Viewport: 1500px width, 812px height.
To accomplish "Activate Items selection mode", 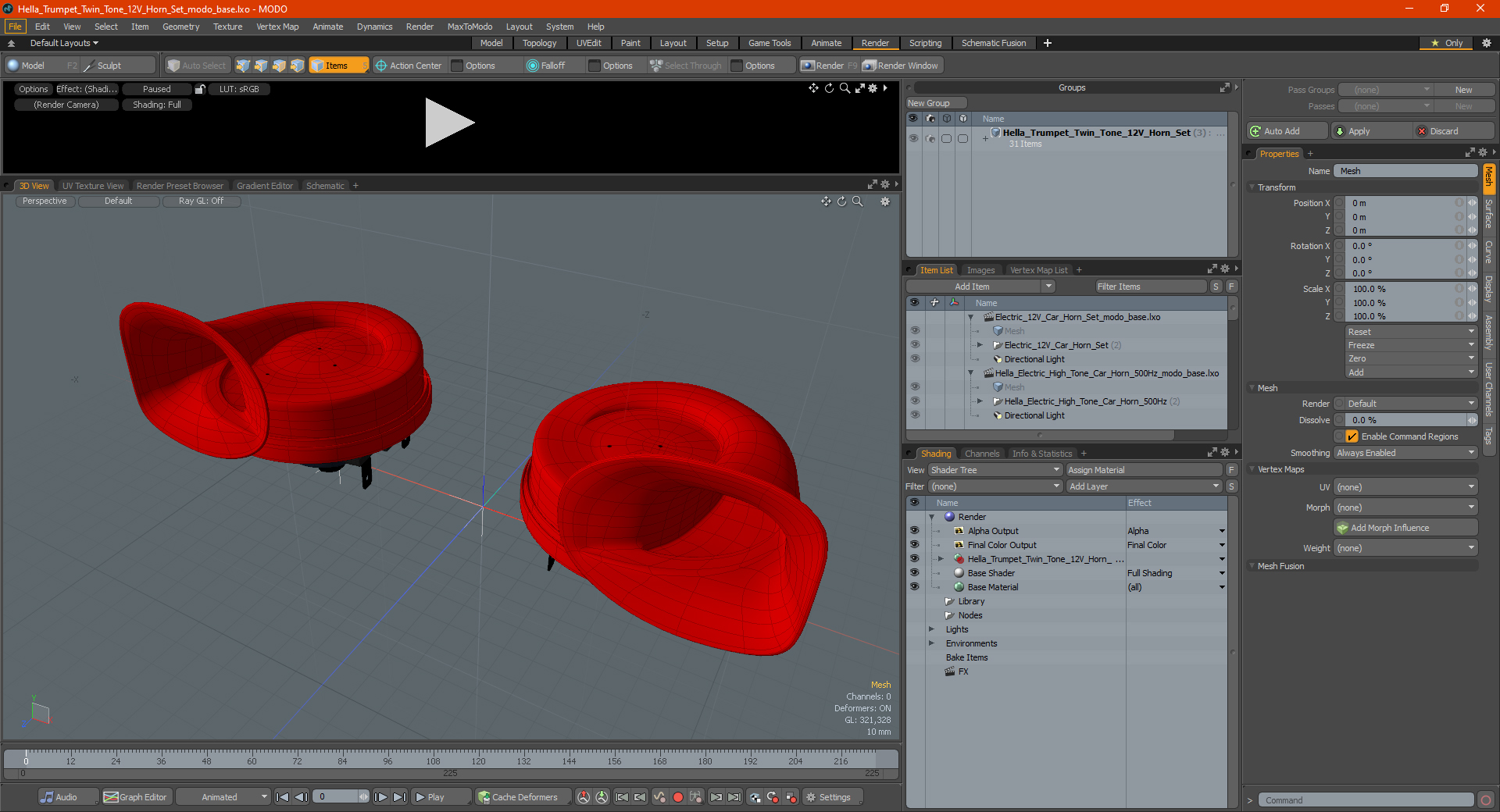I will pos(338,66).
